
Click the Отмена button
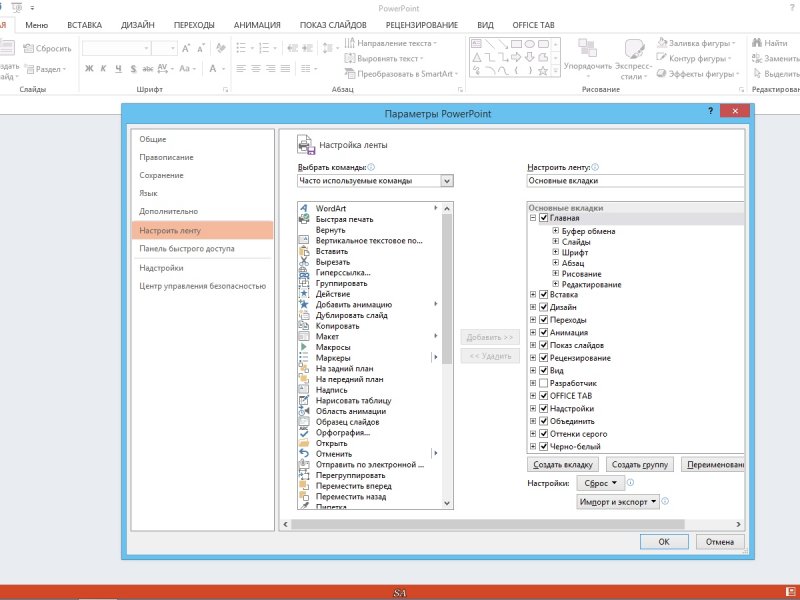pos(720,542)
